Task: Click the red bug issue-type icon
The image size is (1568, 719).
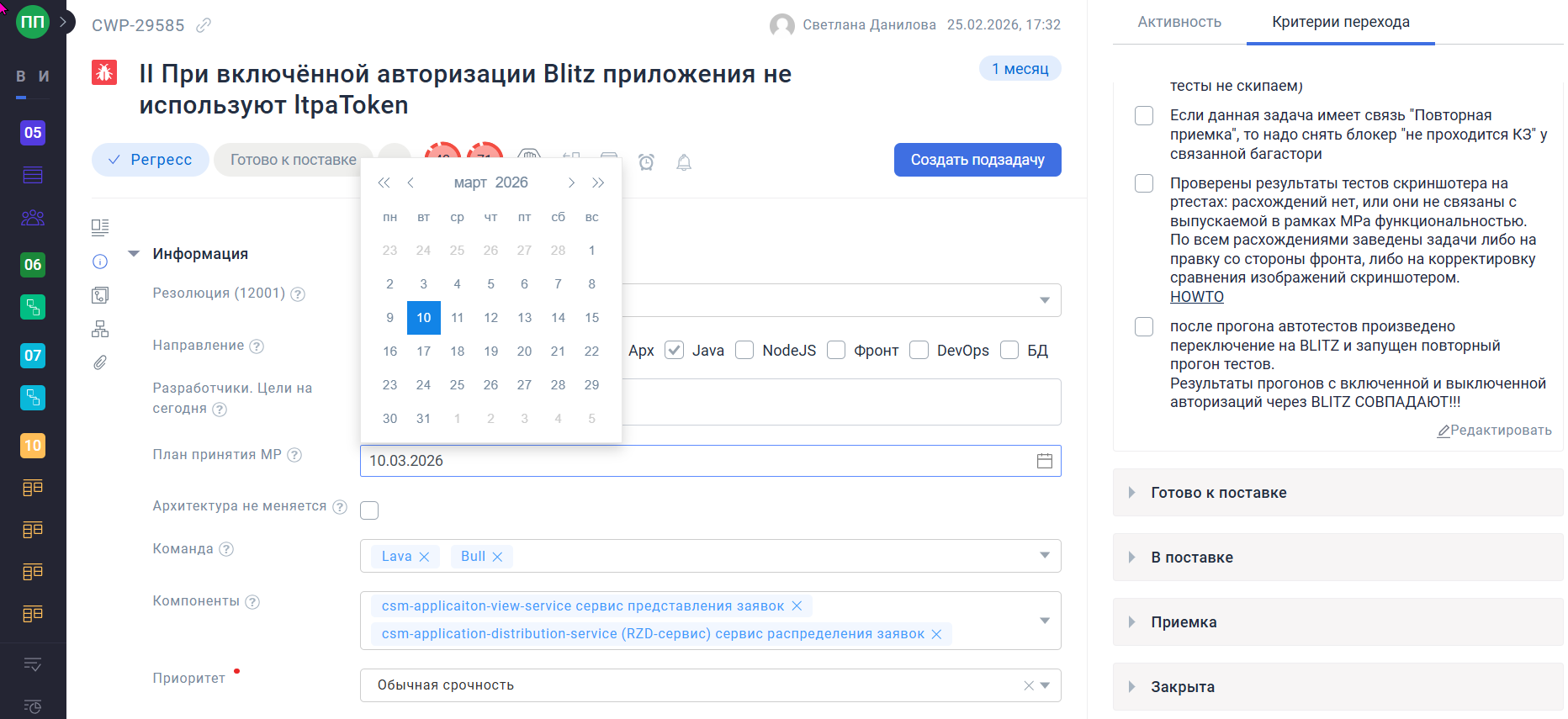Action: tap(104, 72)
